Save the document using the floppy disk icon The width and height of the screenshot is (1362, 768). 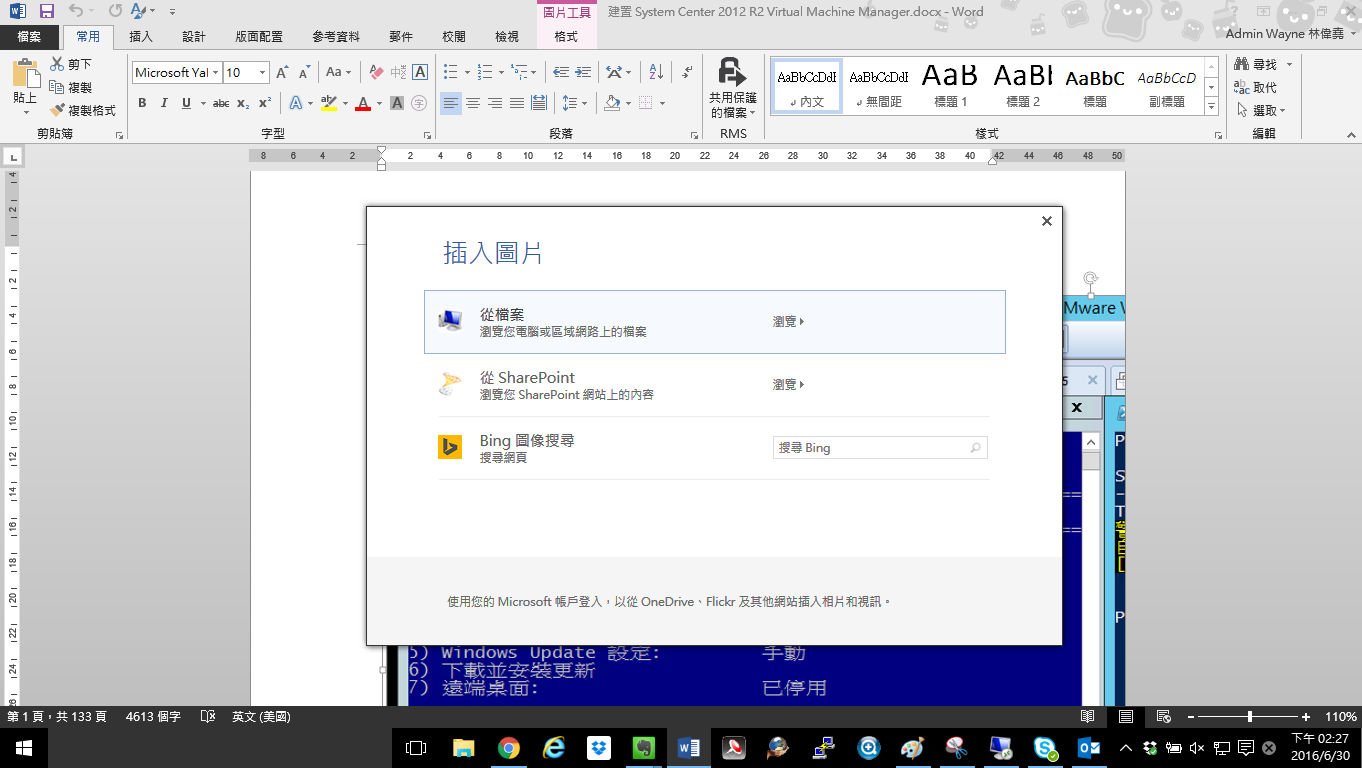[46, 11]
